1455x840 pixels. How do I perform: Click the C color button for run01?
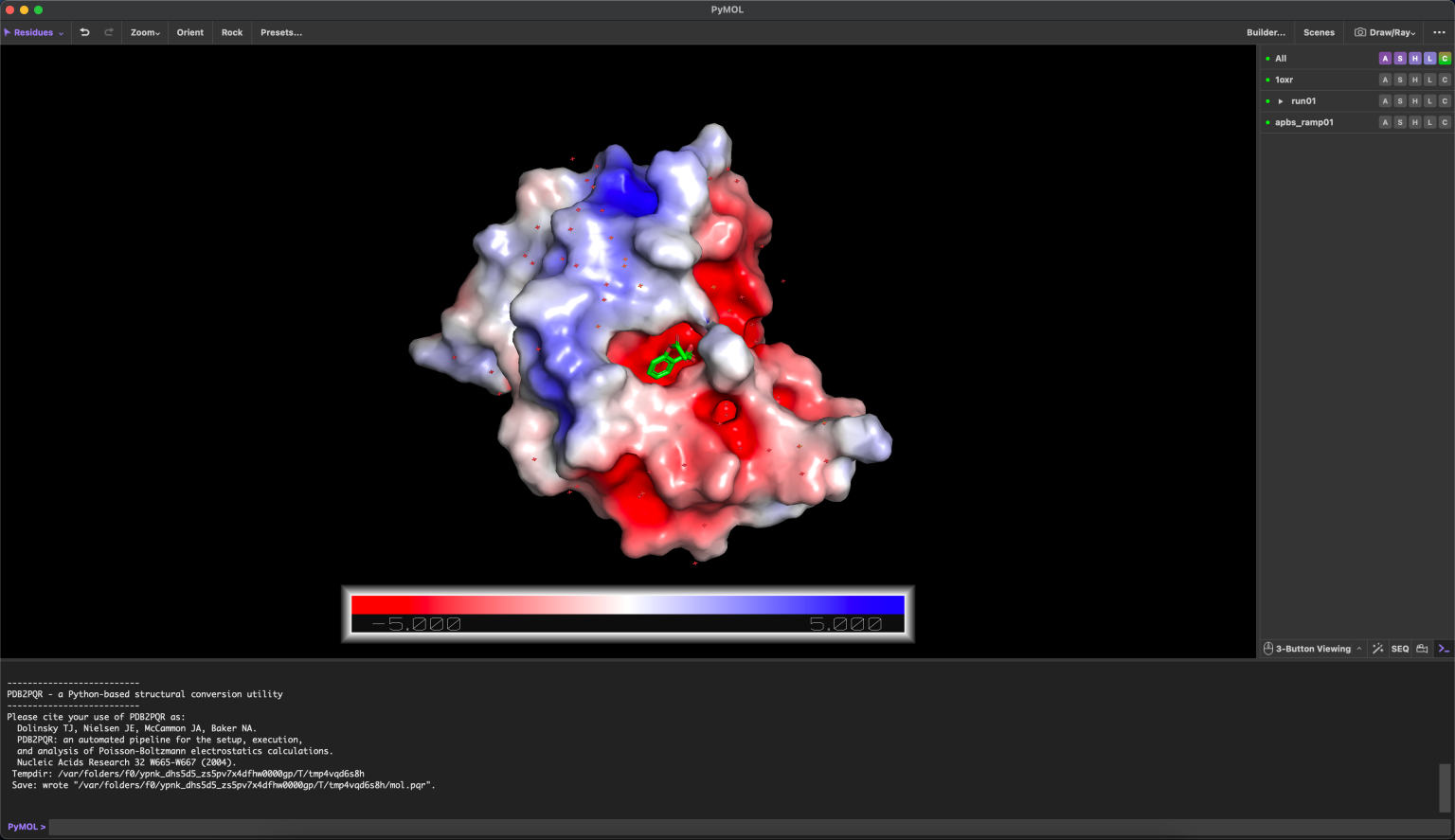[1445, 101]
